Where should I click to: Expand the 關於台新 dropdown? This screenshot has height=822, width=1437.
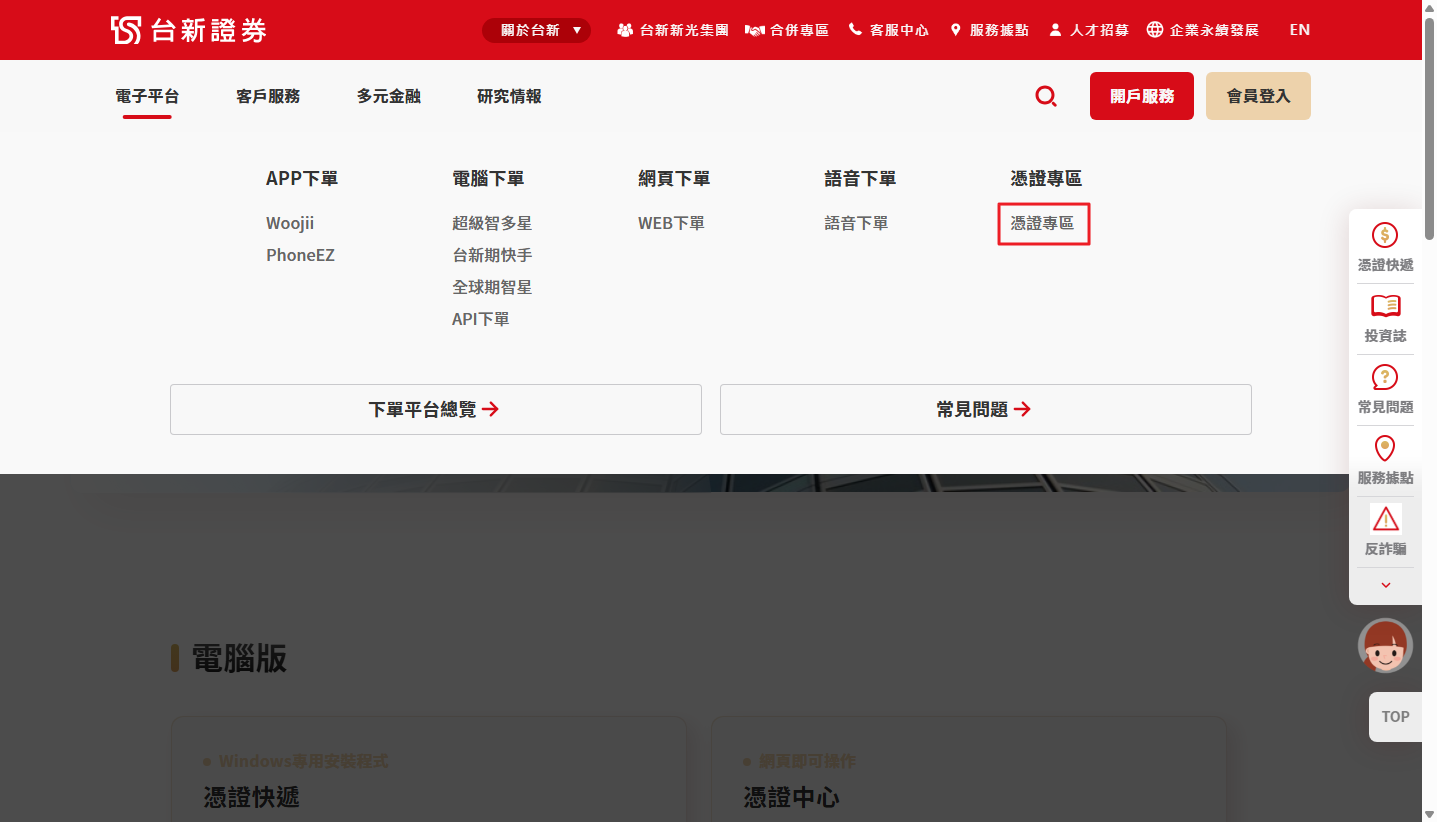click(x=536, y=30)
